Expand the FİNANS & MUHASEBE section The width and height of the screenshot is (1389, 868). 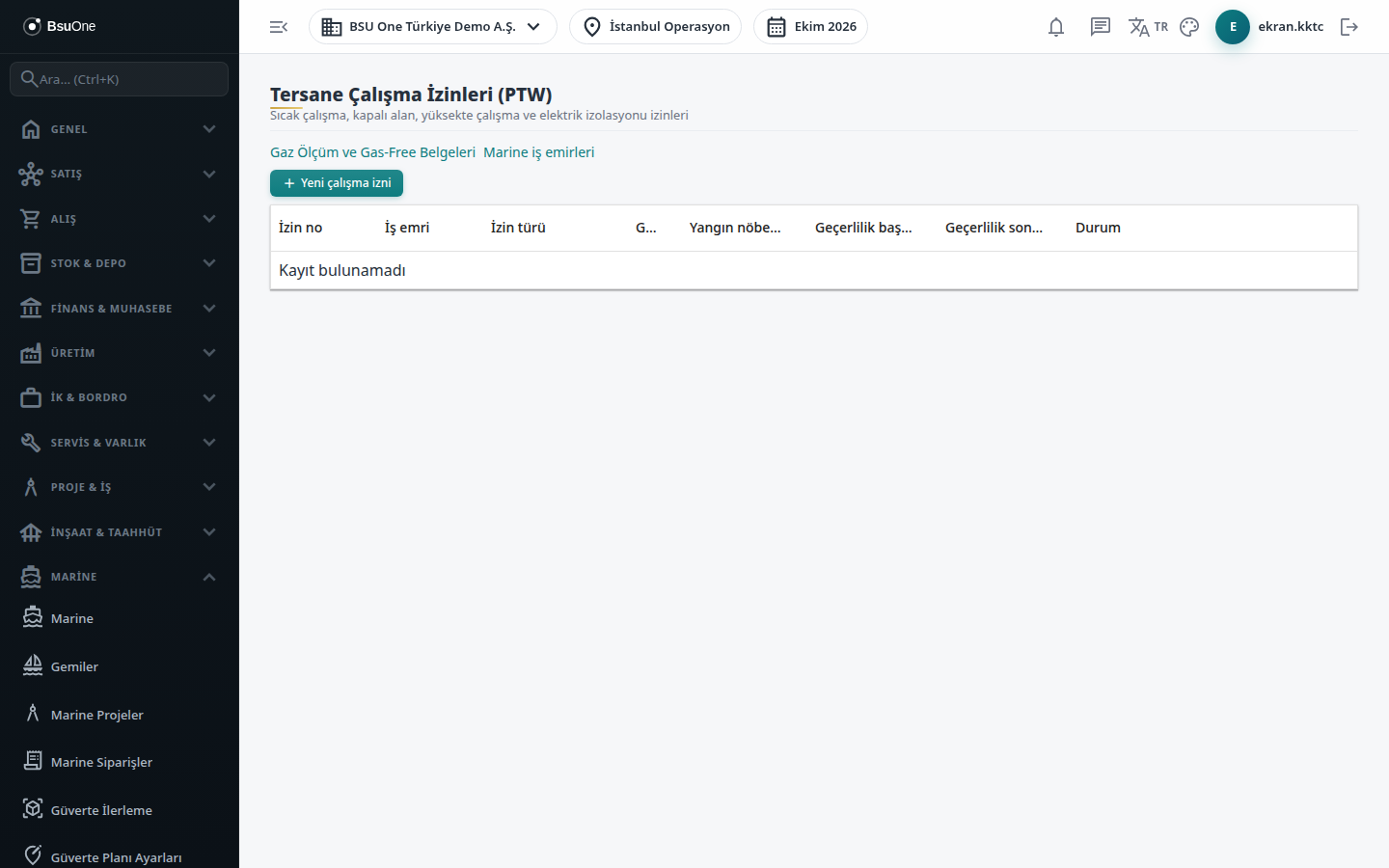(x=120, y=309)
